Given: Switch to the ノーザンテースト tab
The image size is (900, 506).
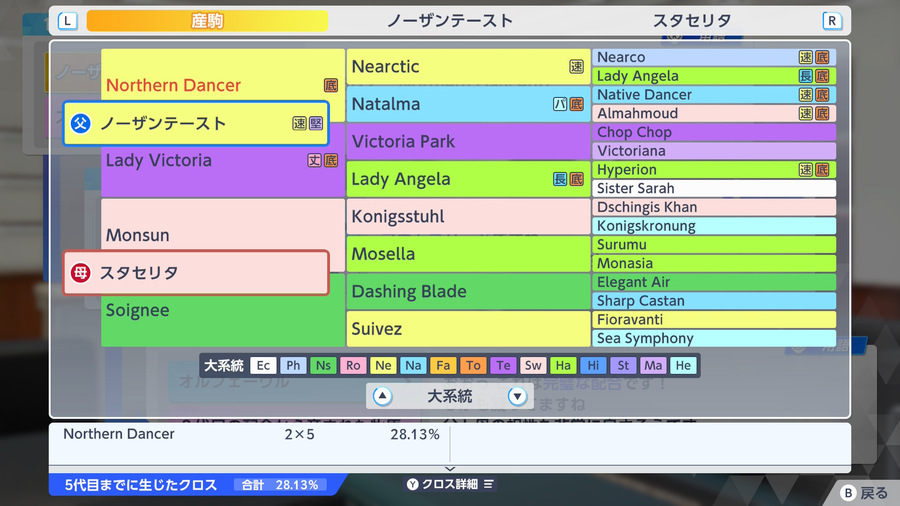Looking at the screenshot, I should [449, 21].
